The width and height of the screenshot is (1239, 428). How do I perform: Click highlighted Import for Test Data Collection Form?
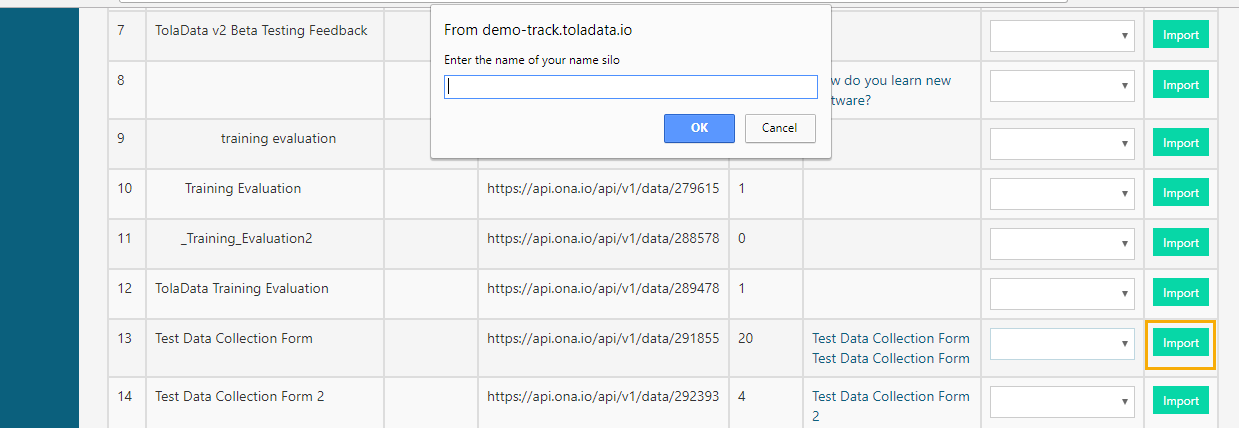point(1180,343)
